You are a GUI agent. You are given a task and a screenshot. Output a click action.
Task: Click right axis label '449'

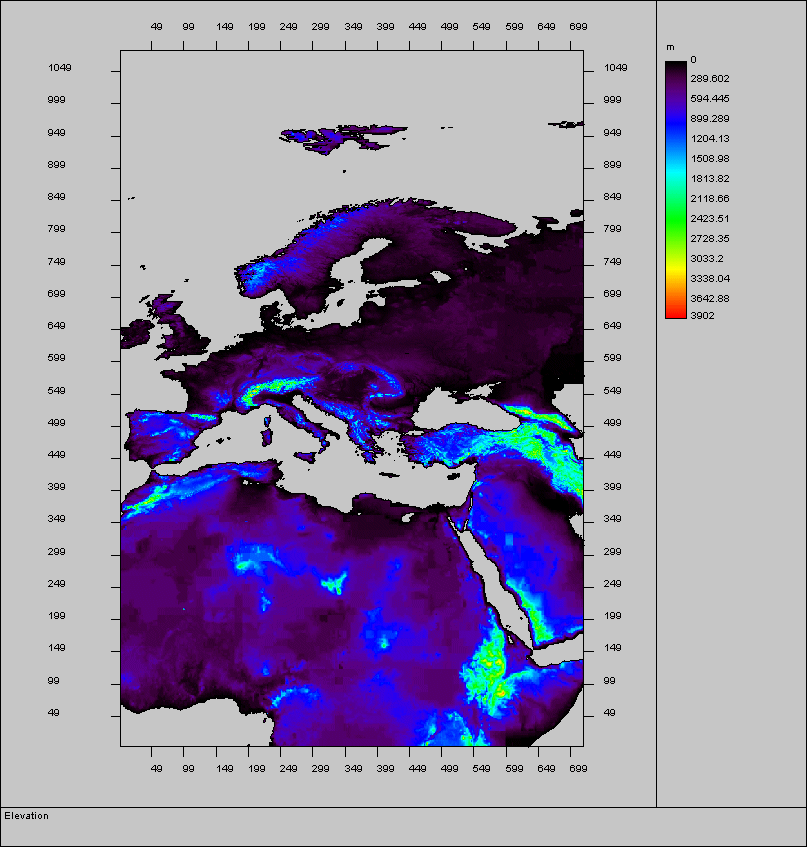[x=613, y=455]
